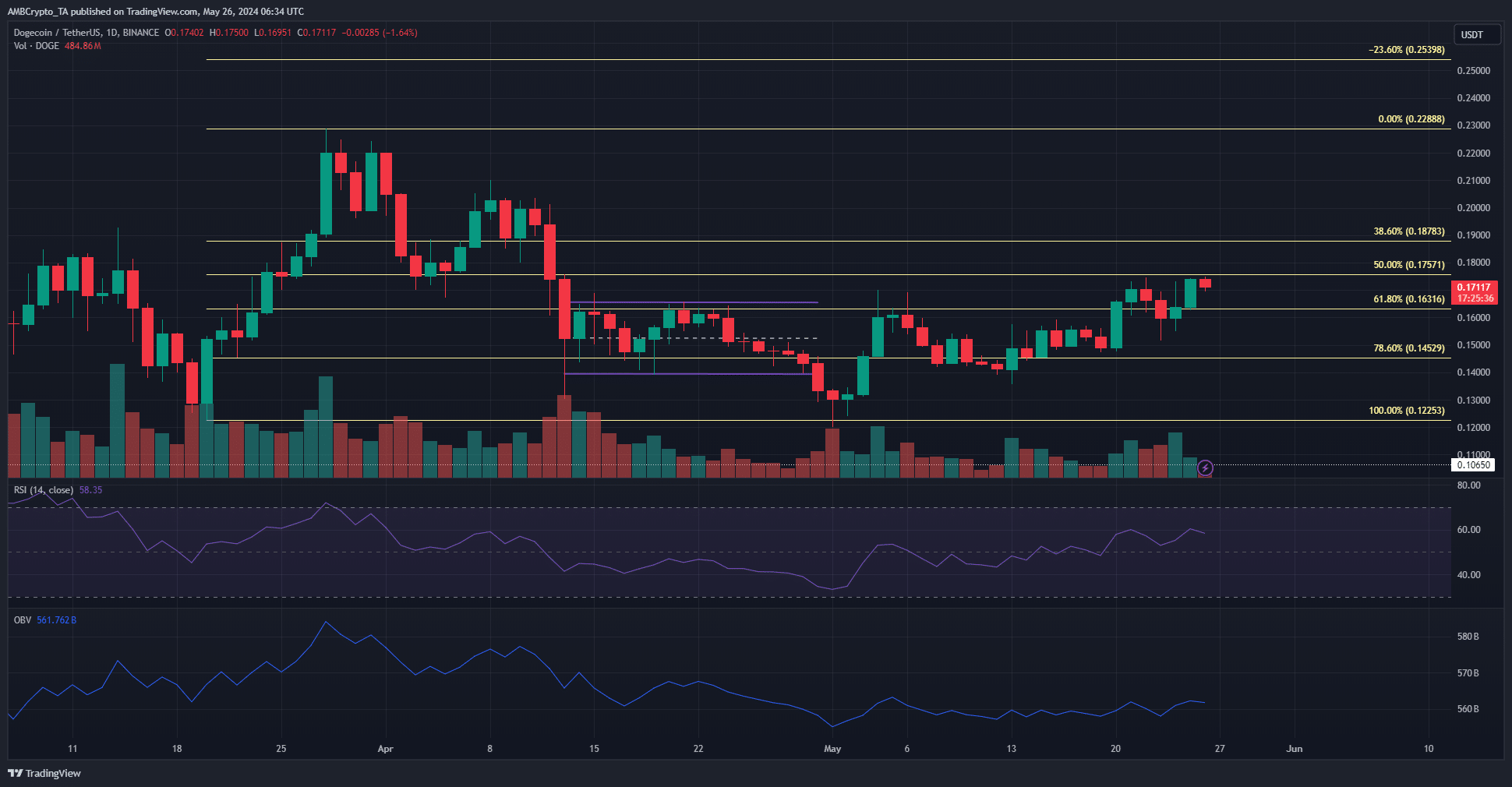Select the 38.60% (0.18783) Fibonacci label

1409,231
